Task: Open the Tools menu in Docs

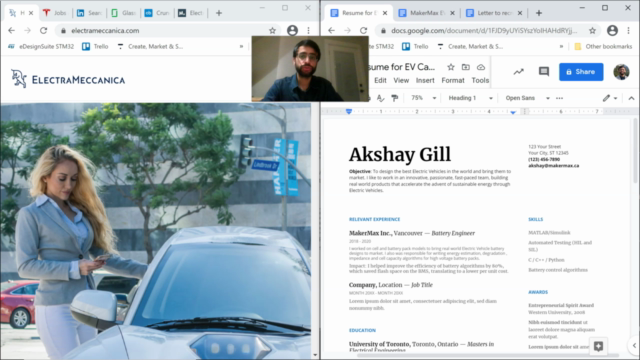Action: (480, 80)
